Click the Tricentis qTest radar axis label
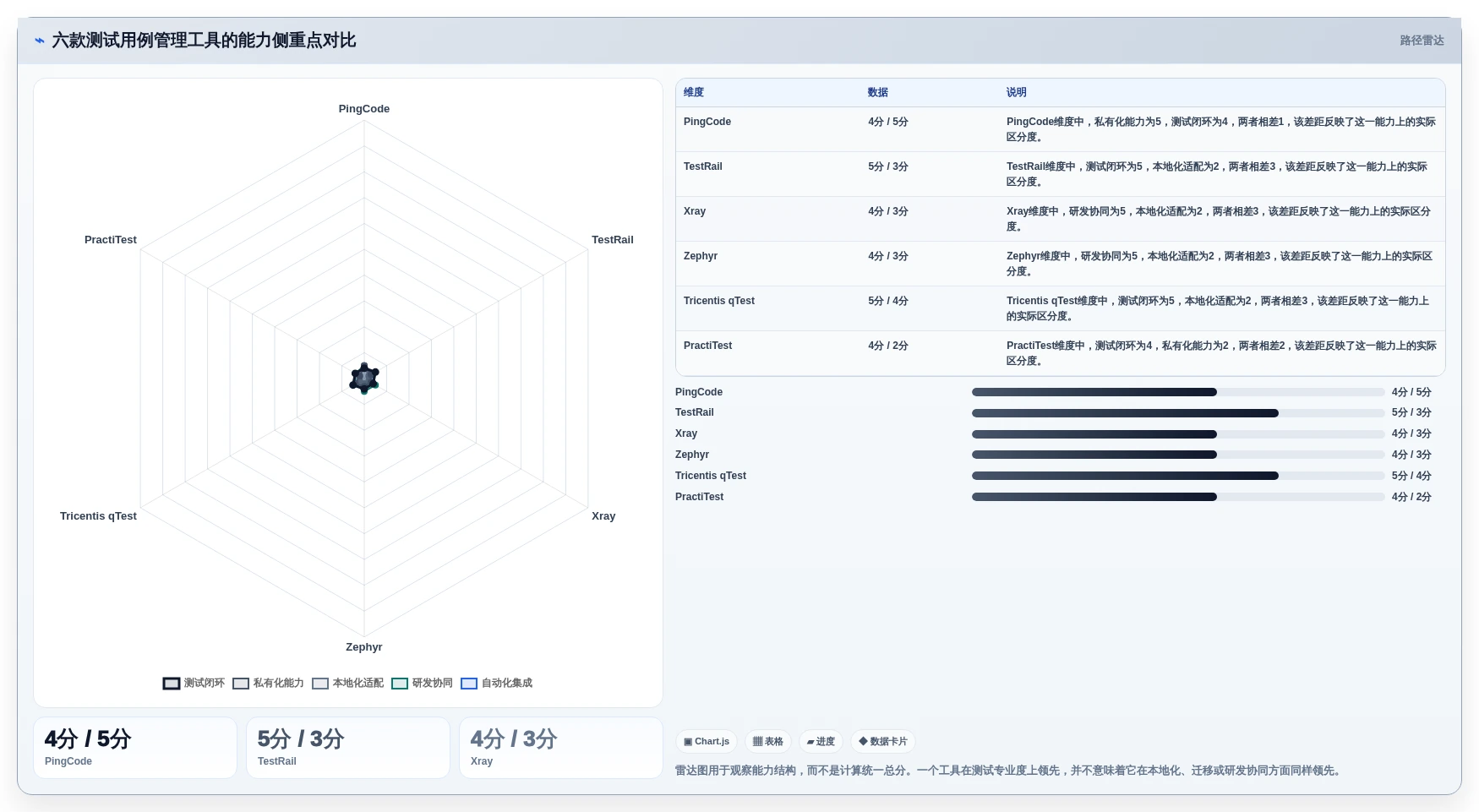 coord(98,516)
